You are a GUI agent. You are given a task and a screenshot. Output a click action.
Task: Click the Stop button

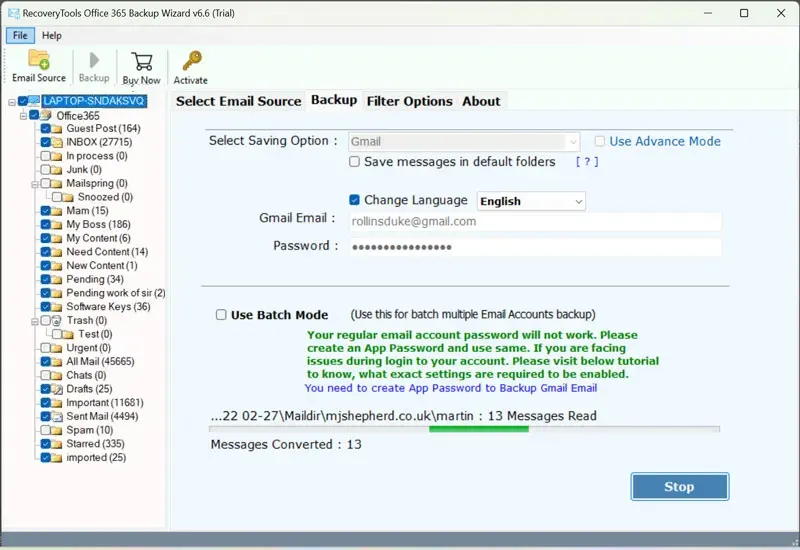(x=680, y=487)
